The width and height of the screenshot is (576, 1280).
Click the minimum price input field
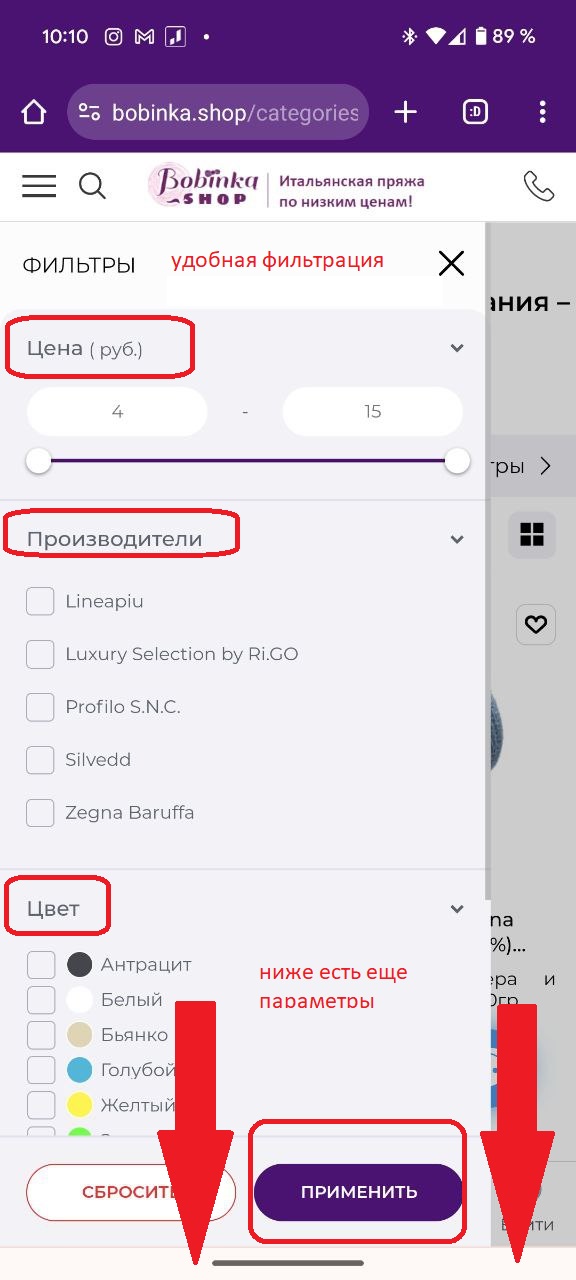(117, 412)
